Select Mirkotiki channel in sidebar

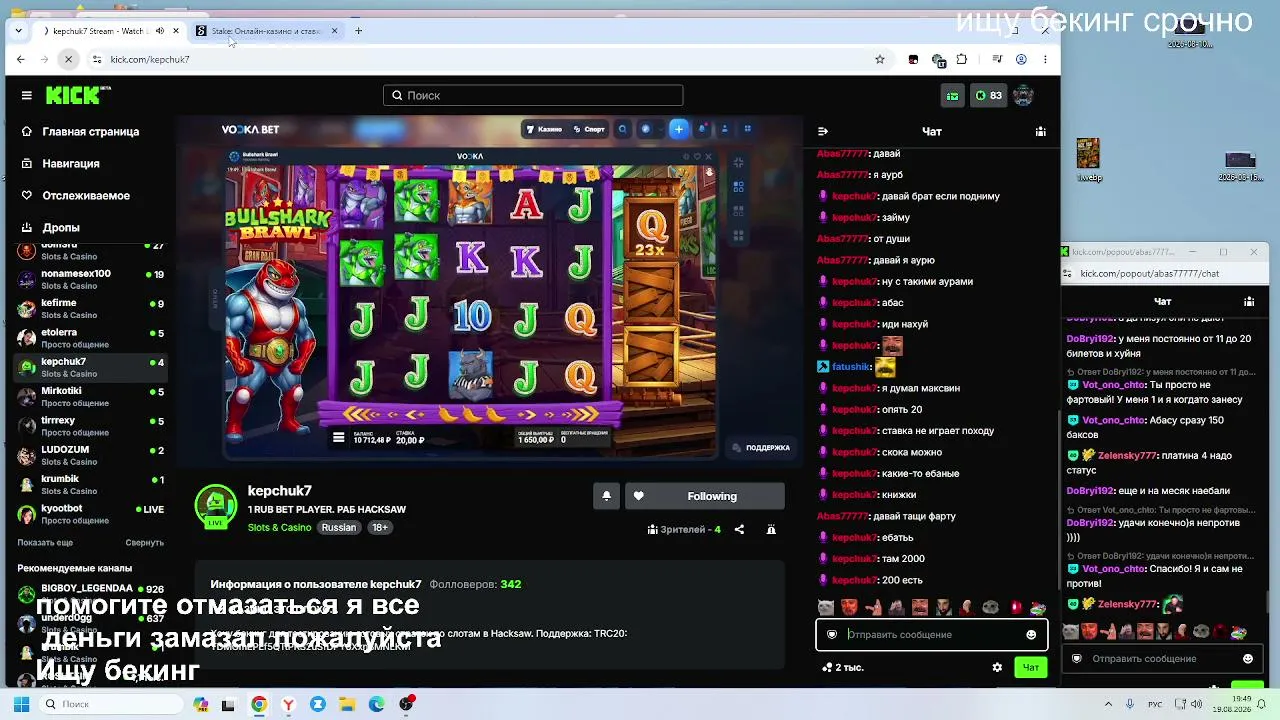90,396
